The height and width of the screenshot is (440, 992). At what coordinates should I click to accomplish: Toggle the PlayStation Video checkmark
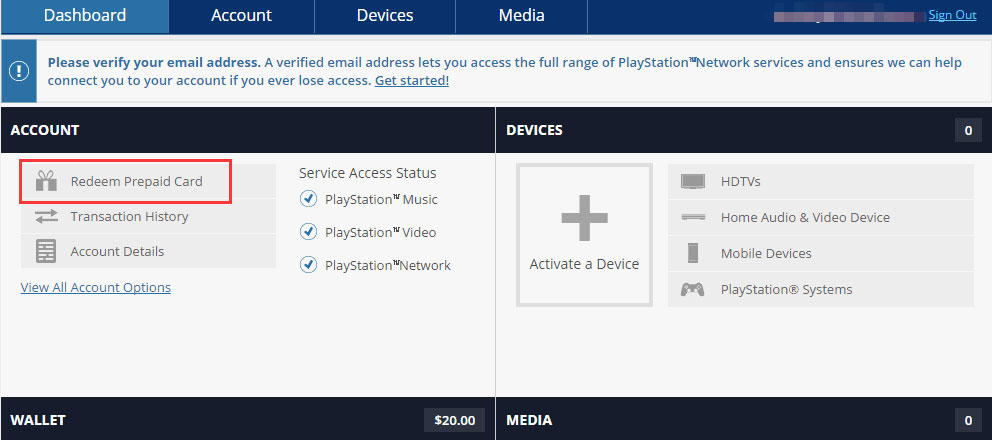click(x=309, y=232)
